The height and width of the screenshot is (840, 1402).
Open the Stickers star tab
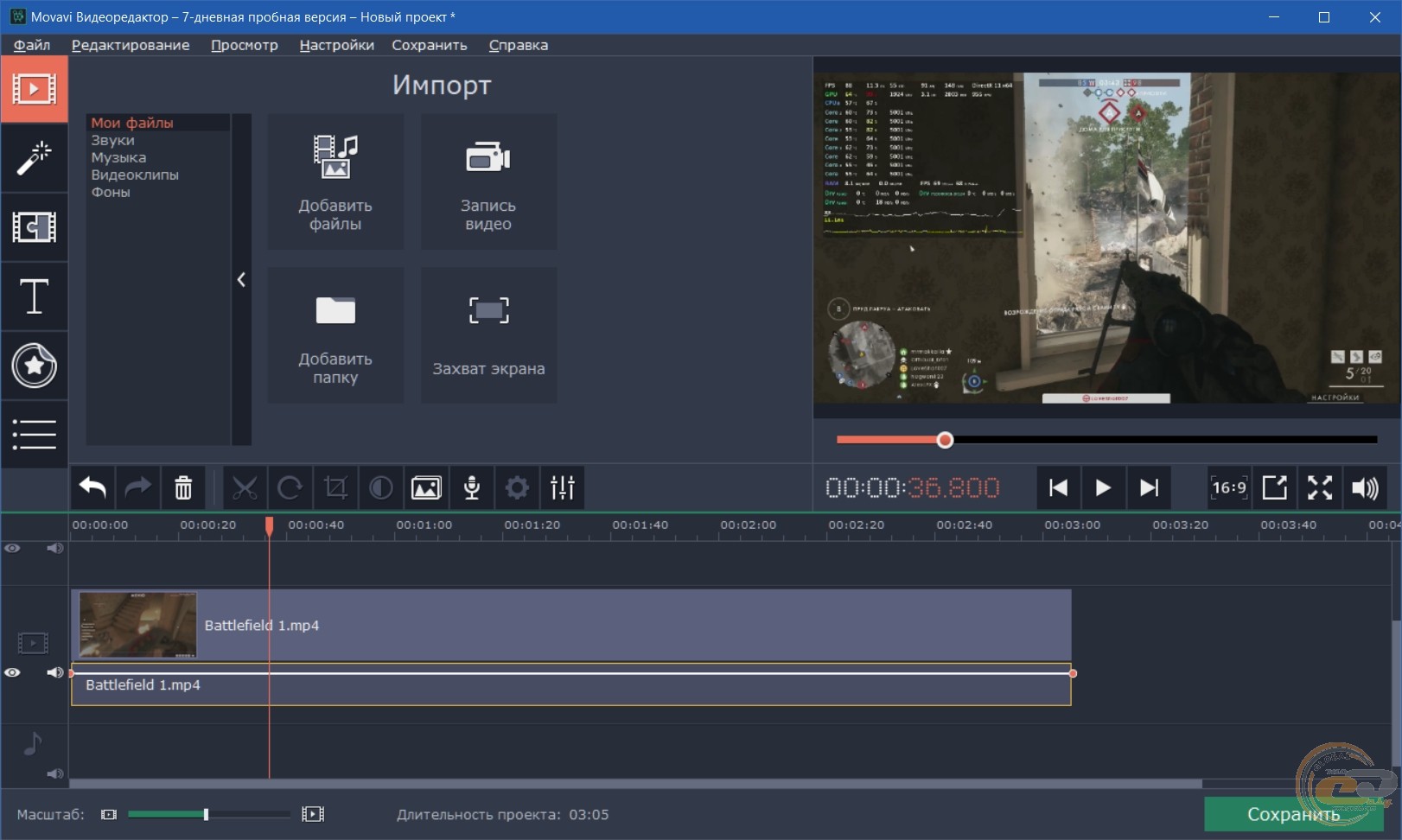(x=34, y=366)
